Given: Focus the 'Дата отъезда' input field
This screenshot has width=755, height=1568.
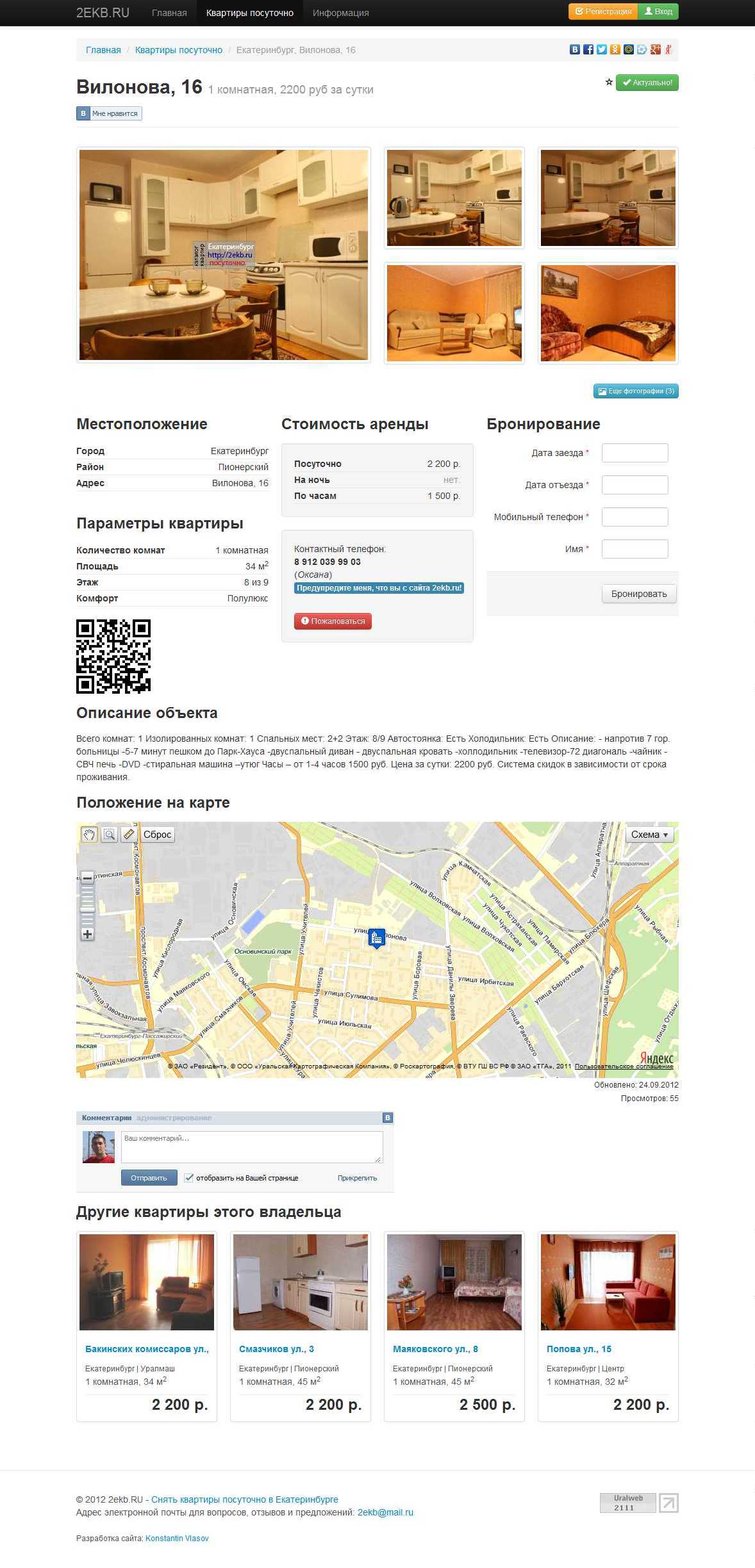Looking at the screenshot, I should [x=635, y=485].
